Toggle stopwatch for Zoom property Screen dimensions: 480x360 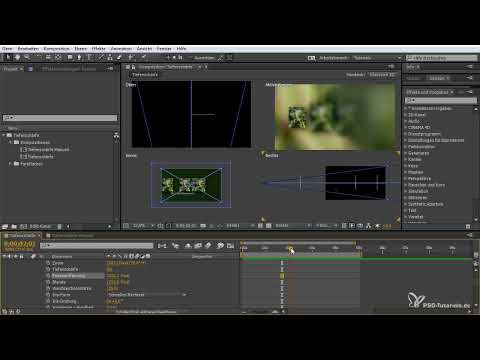point(48,263)
